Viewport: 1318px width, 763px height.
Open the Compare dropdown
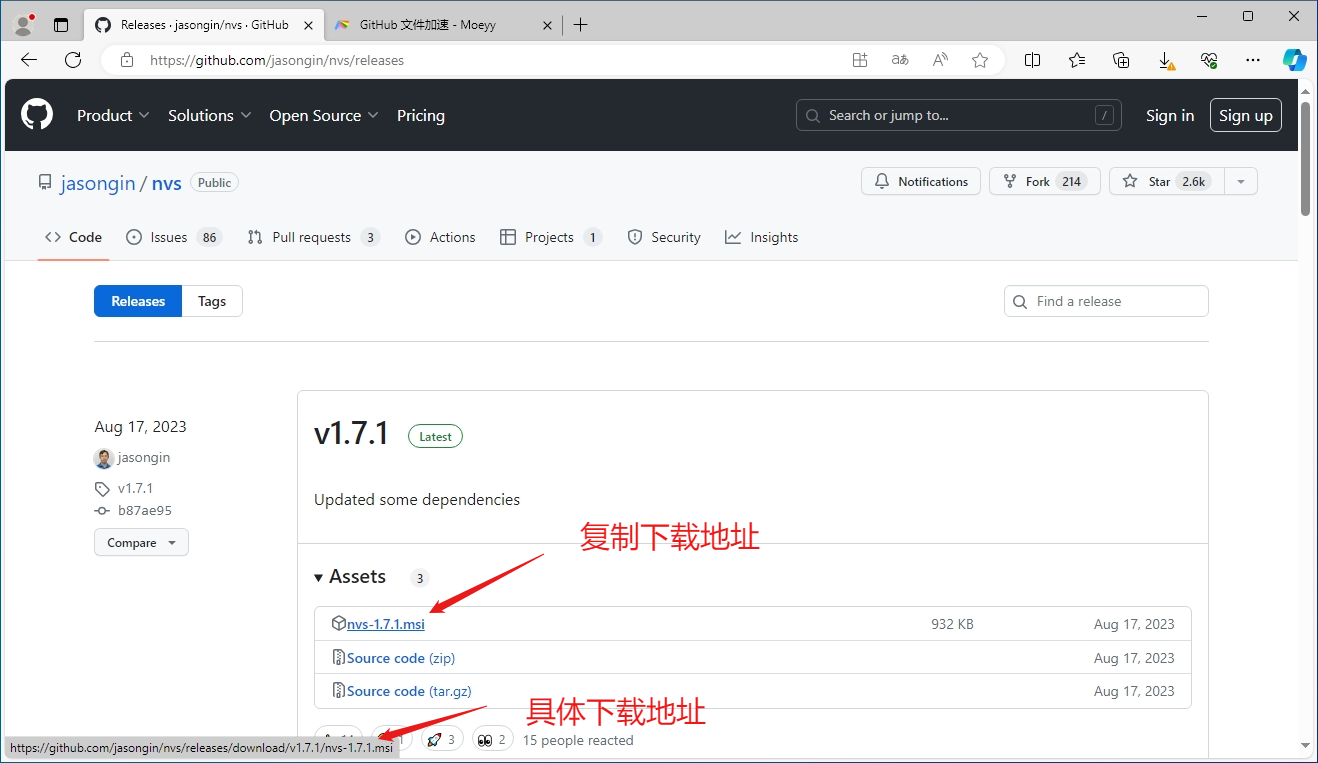[141, 543]
